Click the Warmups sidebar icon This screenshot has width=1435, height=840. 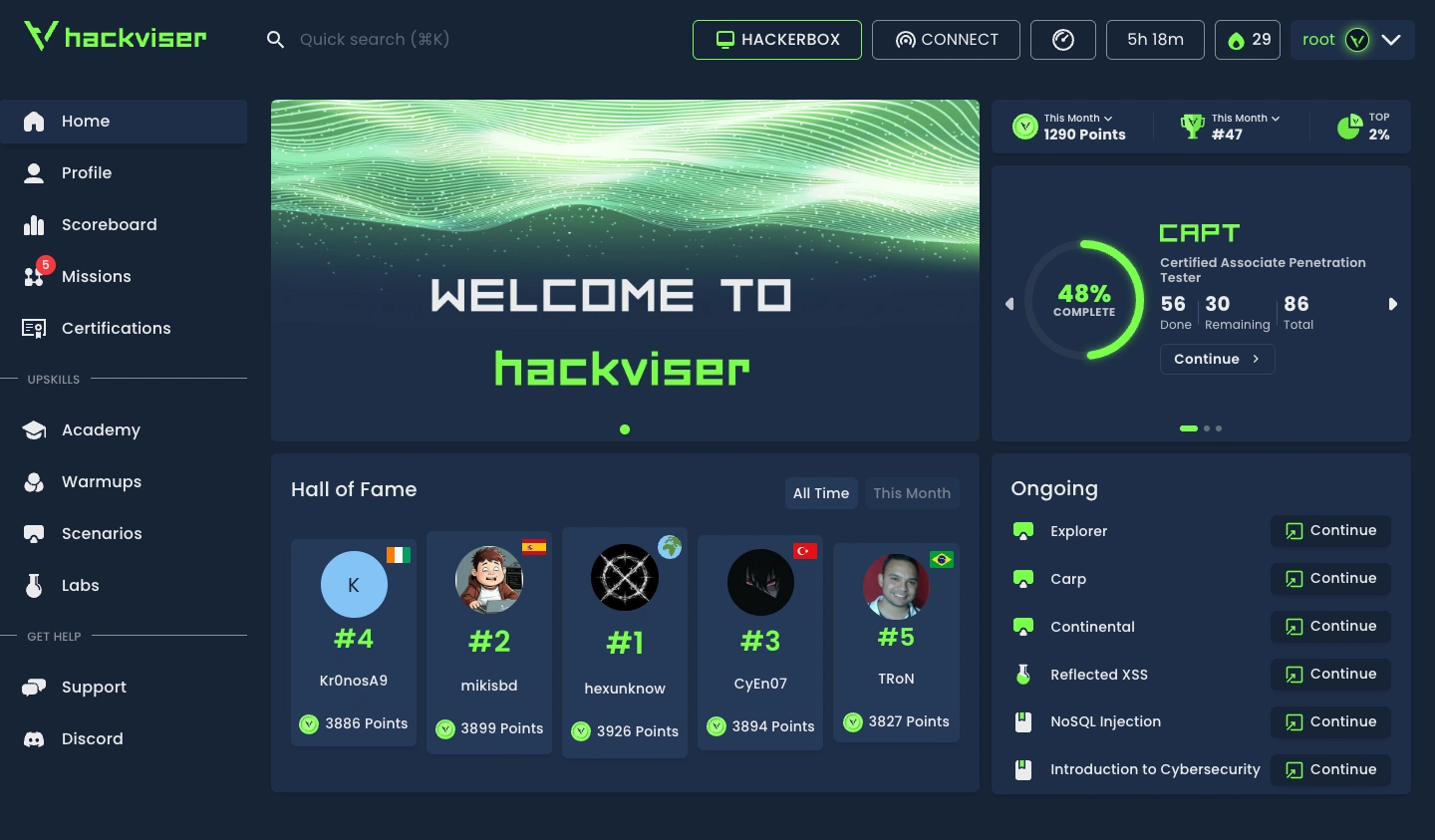pyautogui.click(x=34, y=482)
